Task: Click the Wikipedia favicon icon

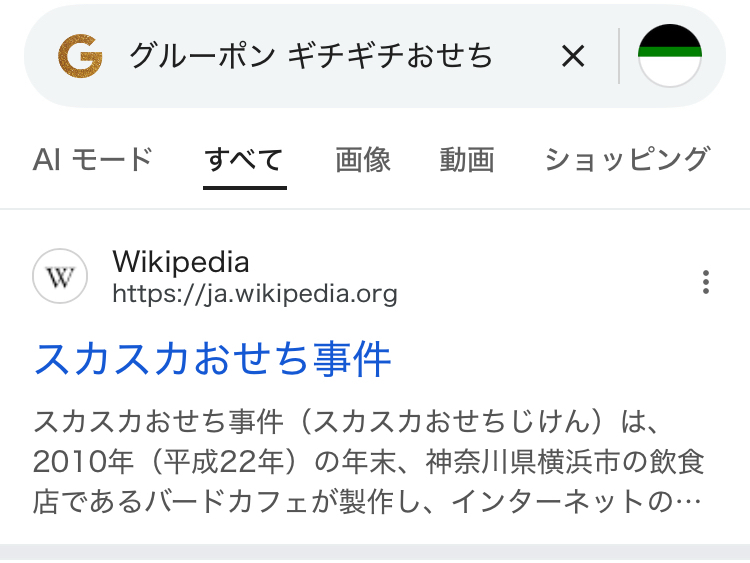Action: [60, 277]
